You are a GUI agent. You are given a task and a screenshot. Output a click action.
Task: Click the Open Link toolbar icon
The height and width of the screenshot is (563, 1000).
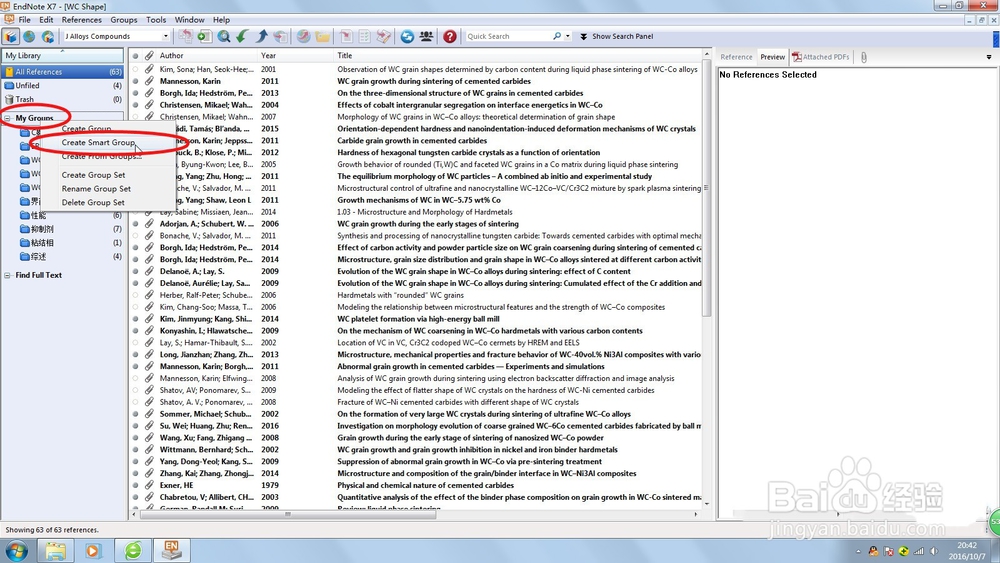coord(304,36)
